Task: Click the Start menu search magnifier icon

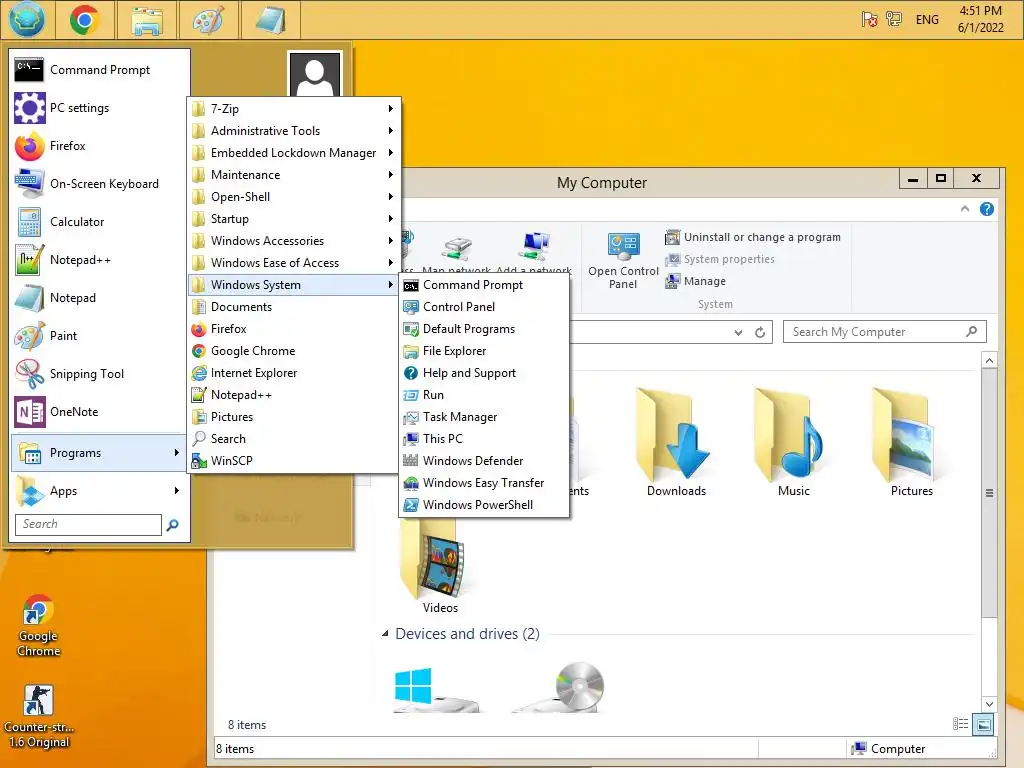Action: (172, 524)
